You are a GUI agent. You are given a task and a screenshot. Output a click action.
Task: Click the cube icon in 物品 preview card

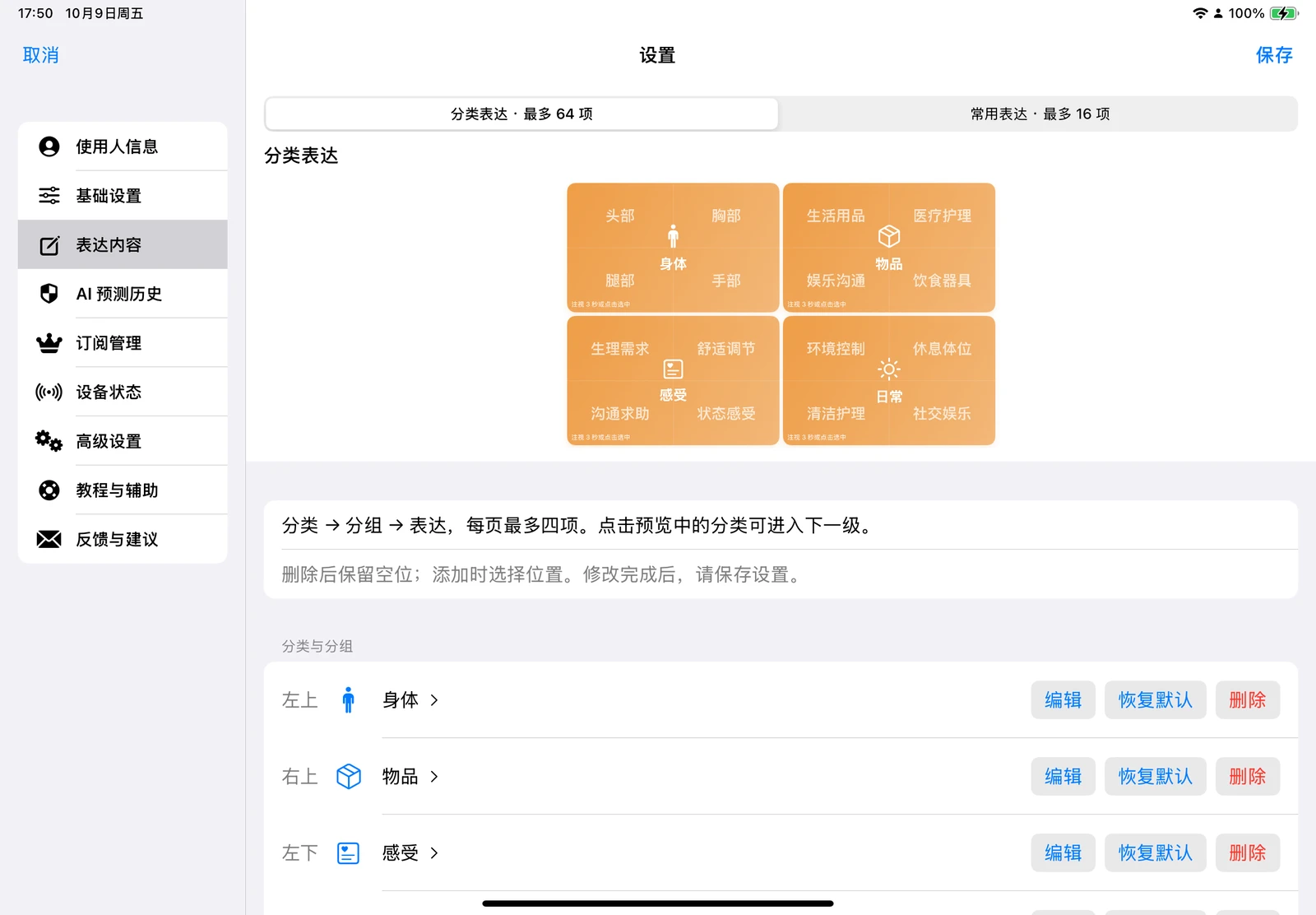[x=889, y=237]
